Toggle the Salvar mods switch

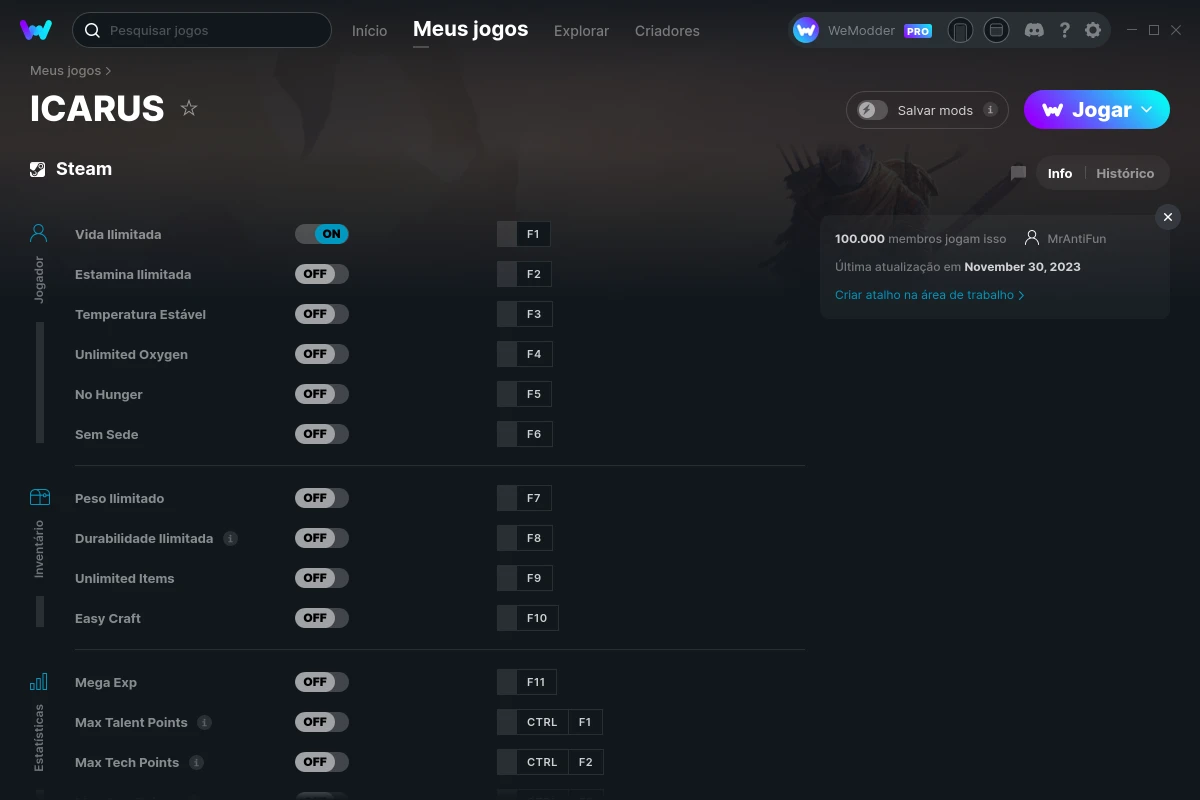873,110
